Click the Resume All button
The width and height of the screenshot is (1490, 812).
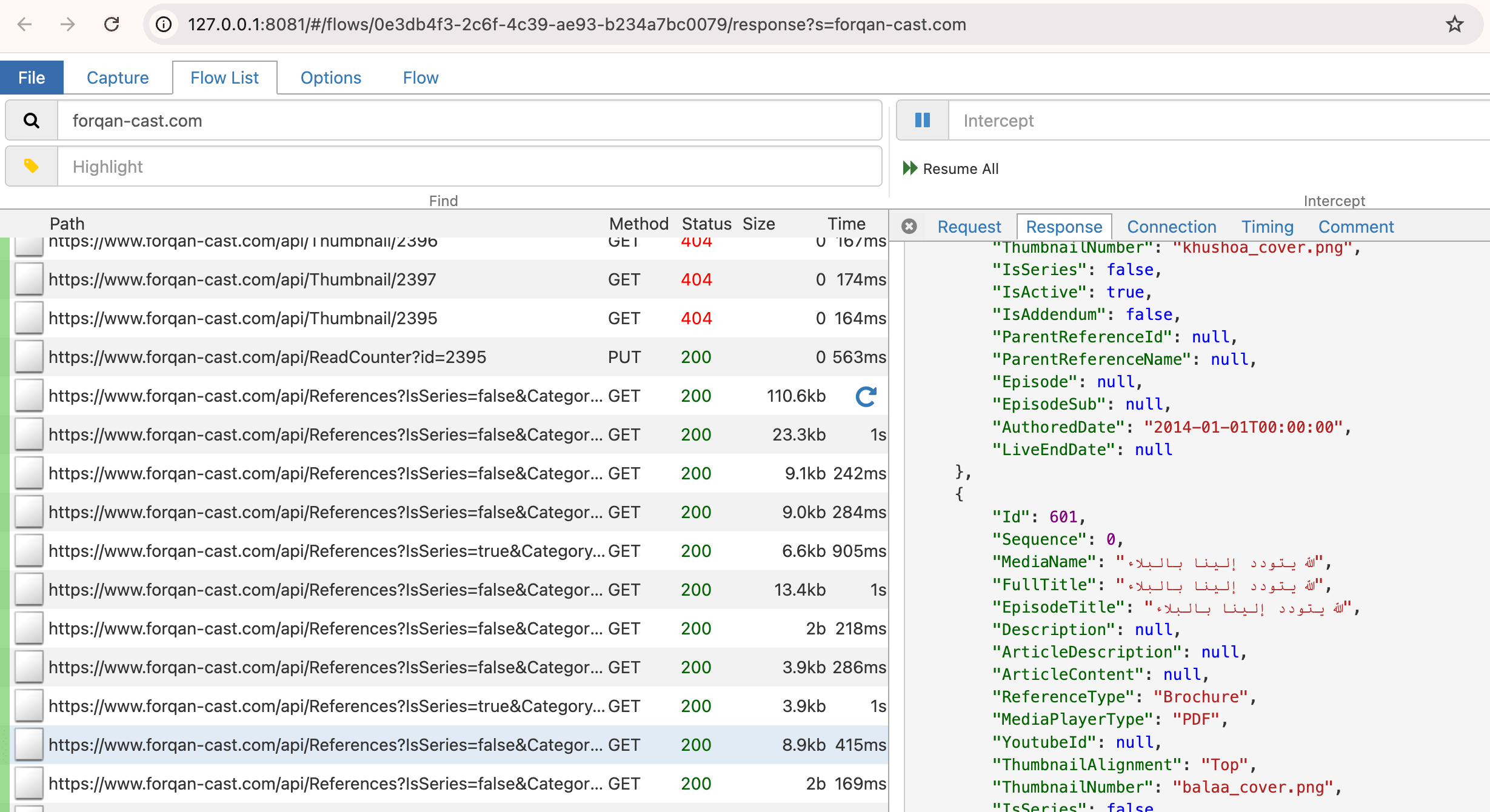pyautogui.click(x=950, y=168)
